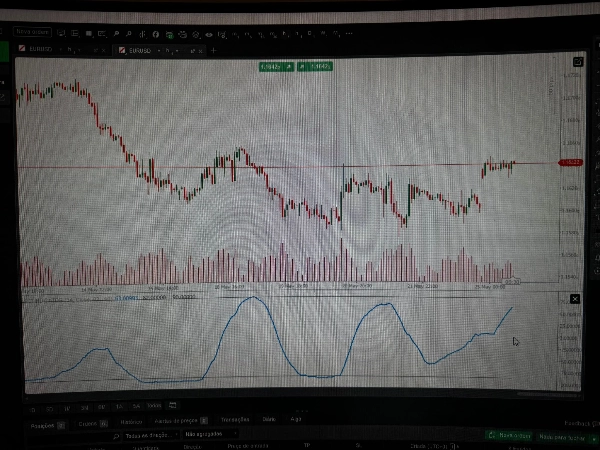This screenshot has width=600, height=450.
Task: Open the 'Diário' tab
Action: coord(269,419)
